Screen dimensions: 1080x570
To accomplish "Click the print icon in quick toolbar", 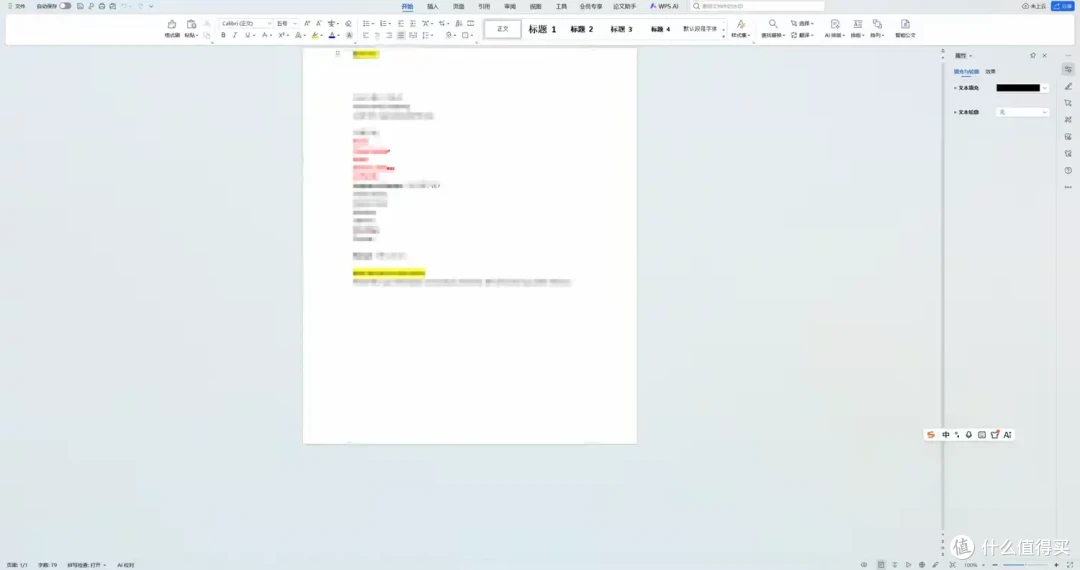I will [102, 6].
